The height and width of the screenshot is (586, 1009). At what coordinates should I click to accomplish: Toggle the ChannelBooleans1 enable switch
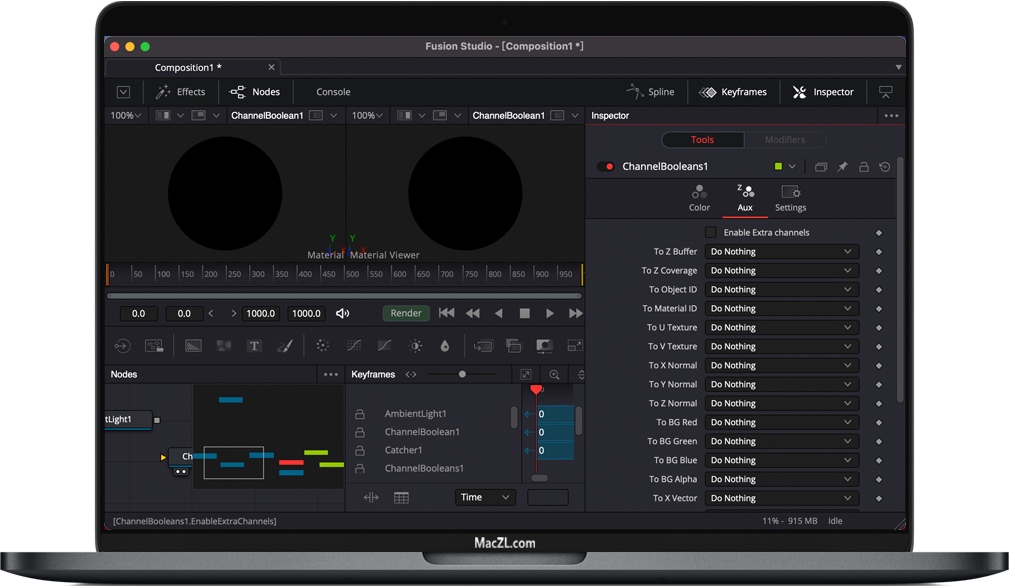point(606,167)
